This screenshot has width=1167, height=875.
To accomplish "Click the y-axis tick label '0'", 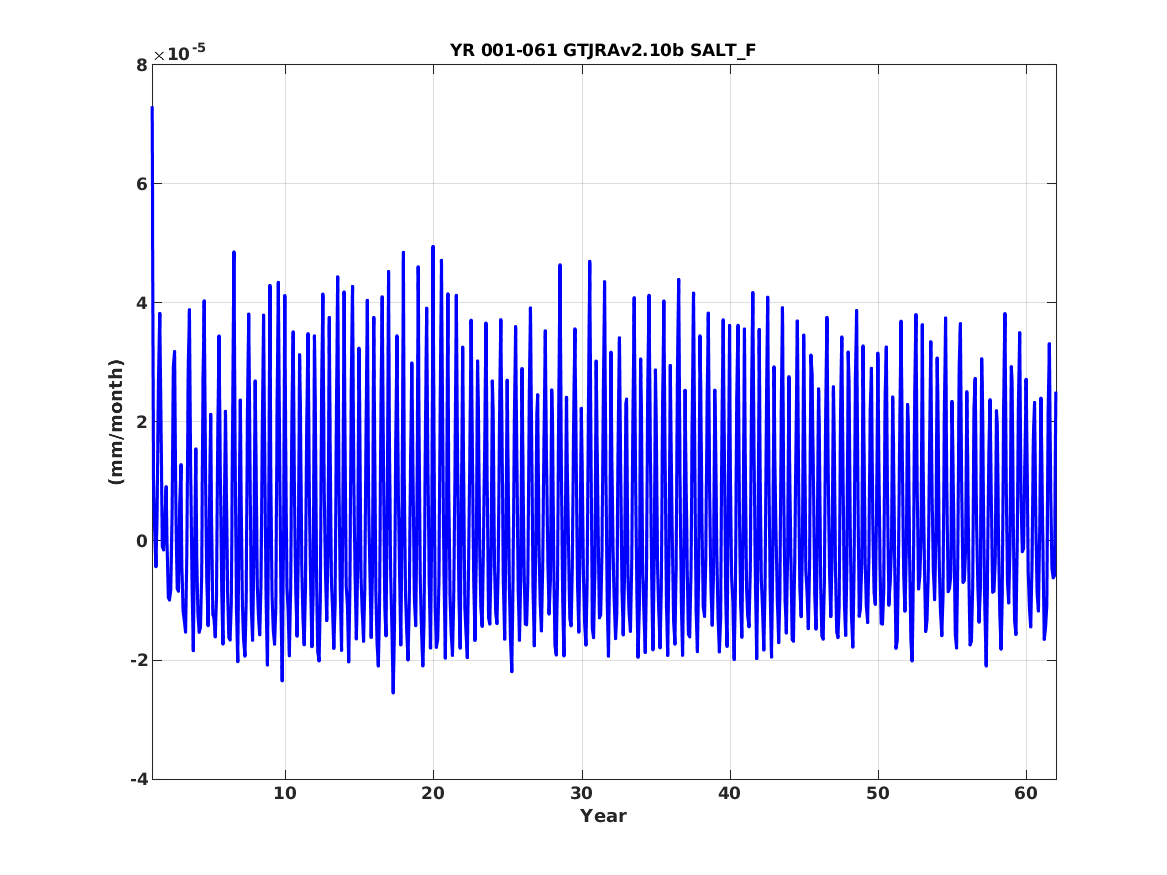I will tap(141, 541).
